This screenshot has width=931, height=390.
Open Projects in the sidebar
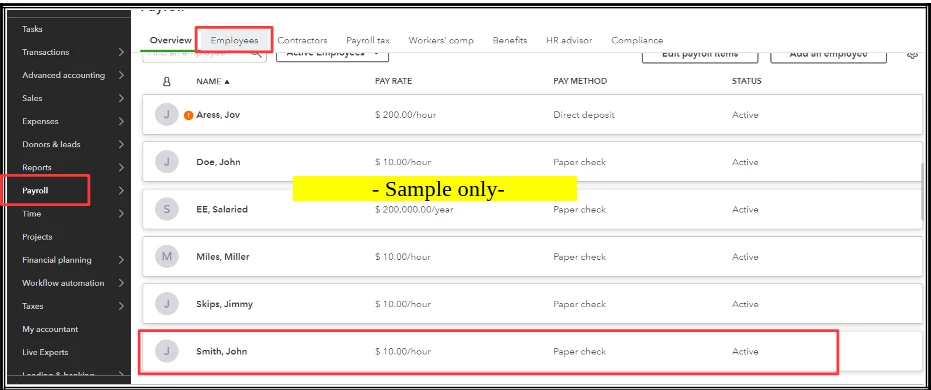37,237
